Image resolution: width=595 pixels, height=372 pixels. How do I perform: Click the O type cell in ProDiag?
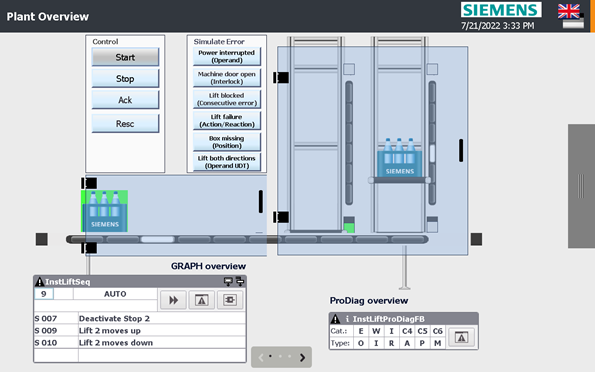pyautogui.click(x=361, y=343)
